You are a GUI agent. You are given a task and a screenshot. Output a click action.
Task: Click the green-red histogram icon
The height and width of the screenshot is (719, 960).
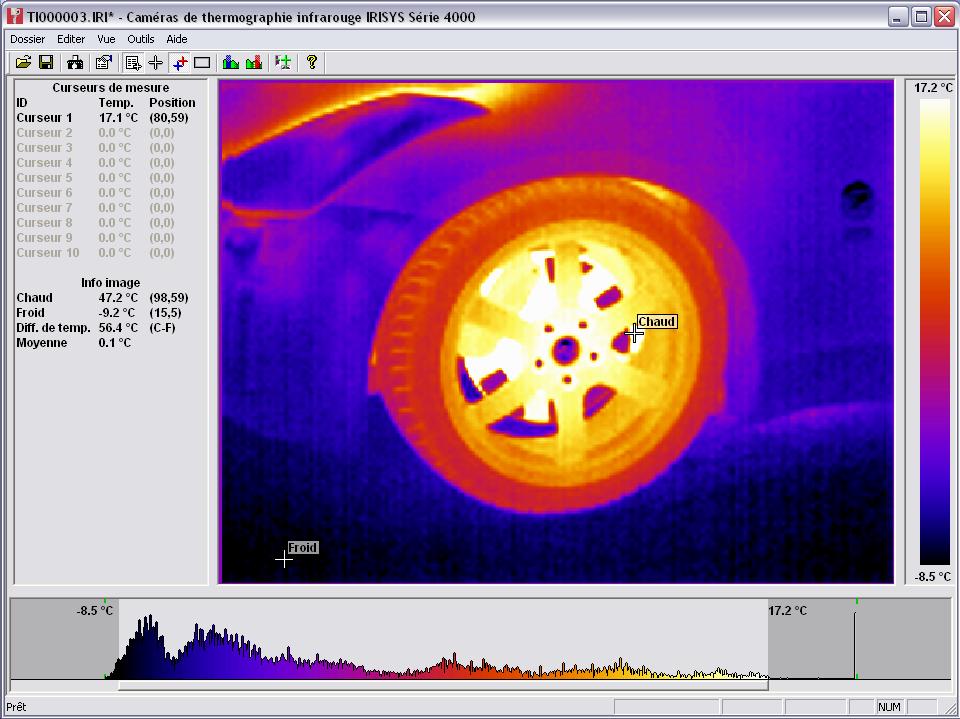(254, 62)
